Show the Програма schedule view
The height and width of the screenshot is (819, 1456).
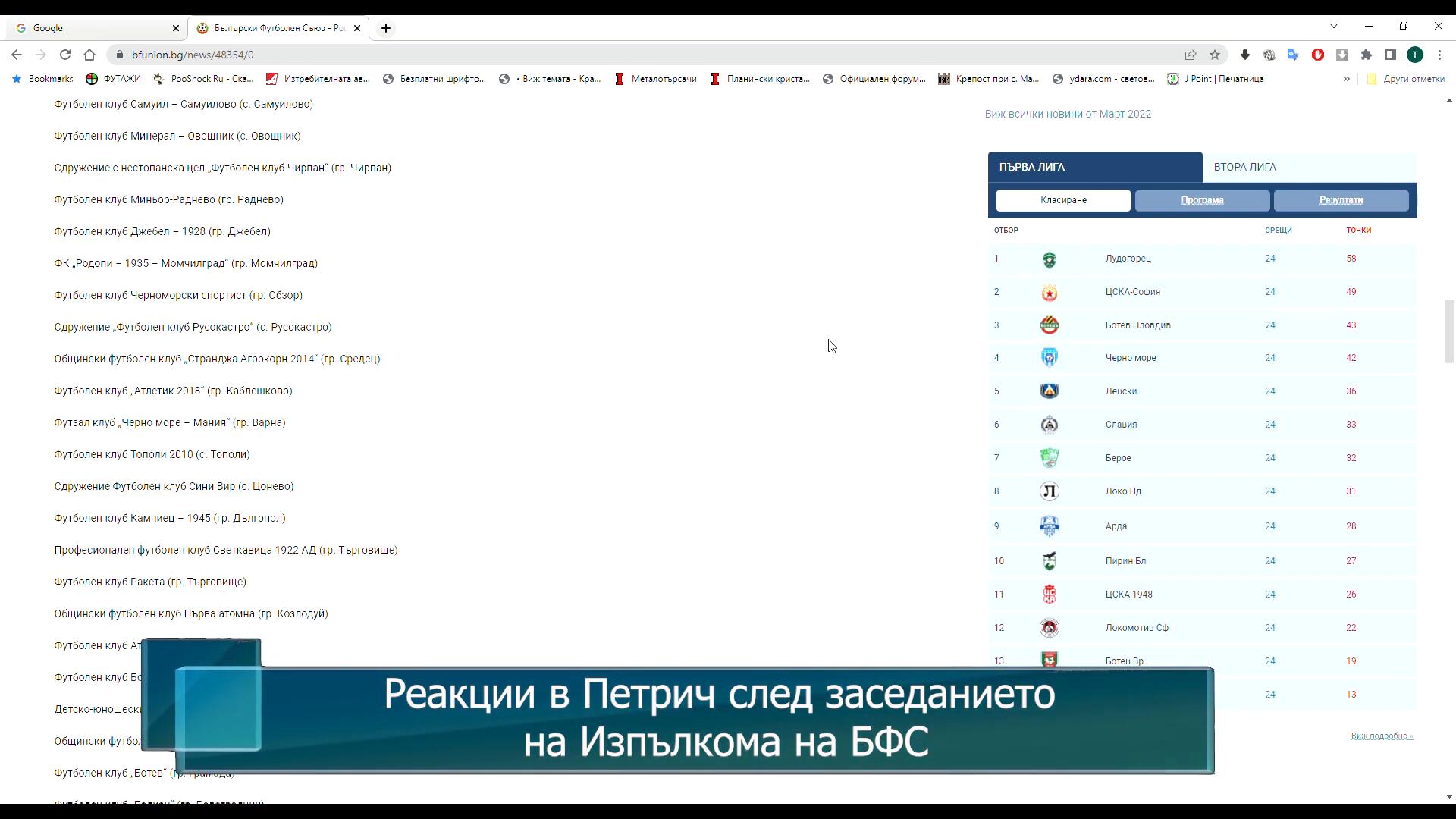point(1202,200)
